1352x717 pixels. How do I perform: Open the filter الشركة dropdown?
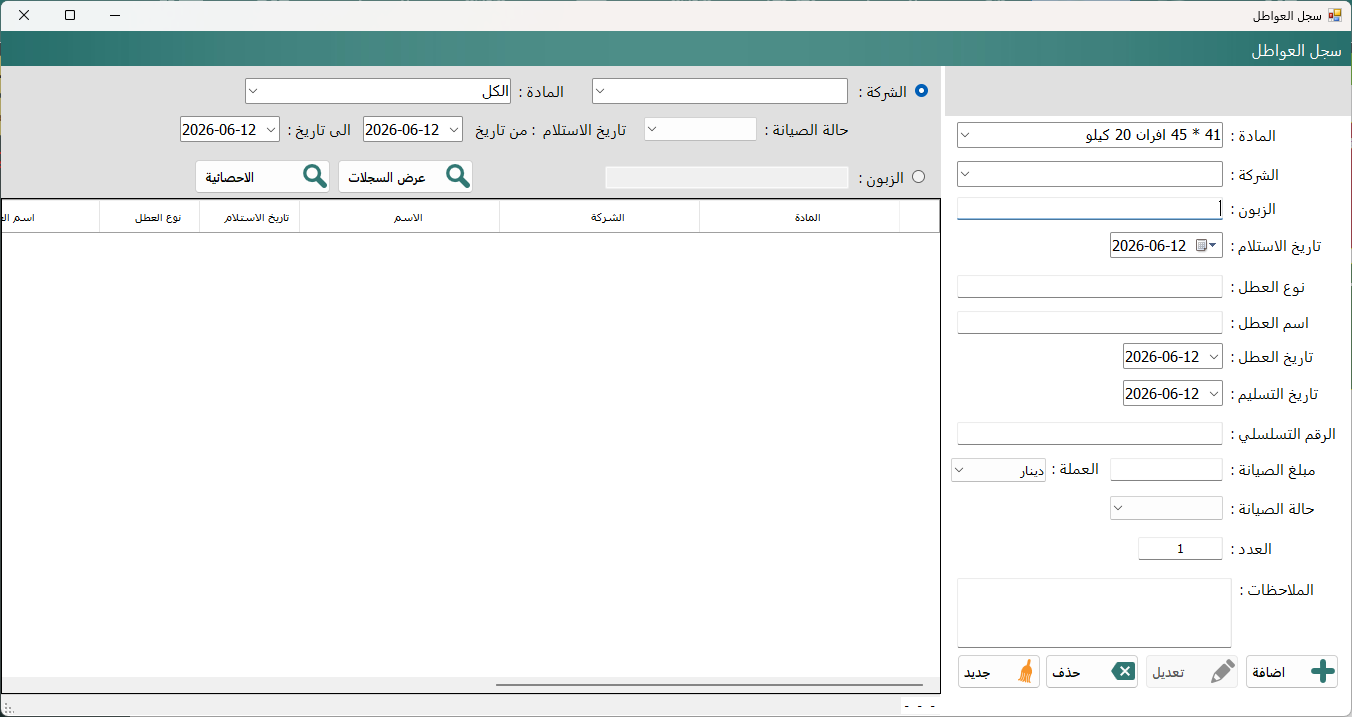pyautogui.click(x=600, y=91)
